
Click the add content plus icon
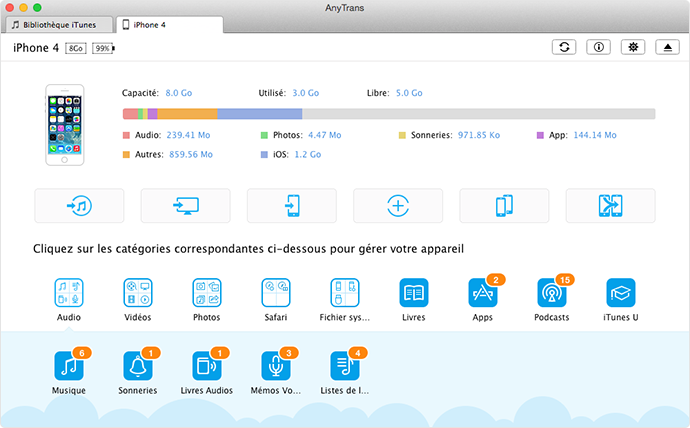[x=398, y=206]
